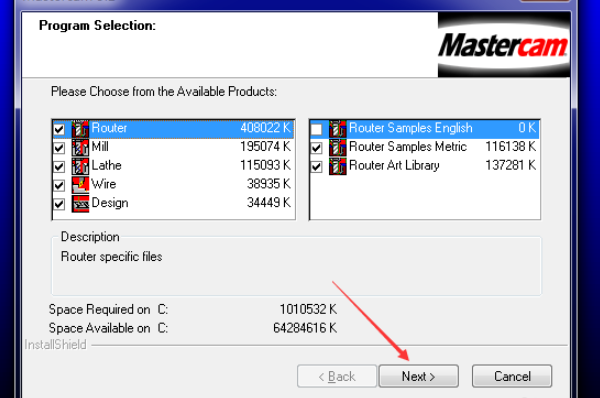Click the 64284616 K space available value
Screen dimensions: 600x398
click(x=305, y=328)
